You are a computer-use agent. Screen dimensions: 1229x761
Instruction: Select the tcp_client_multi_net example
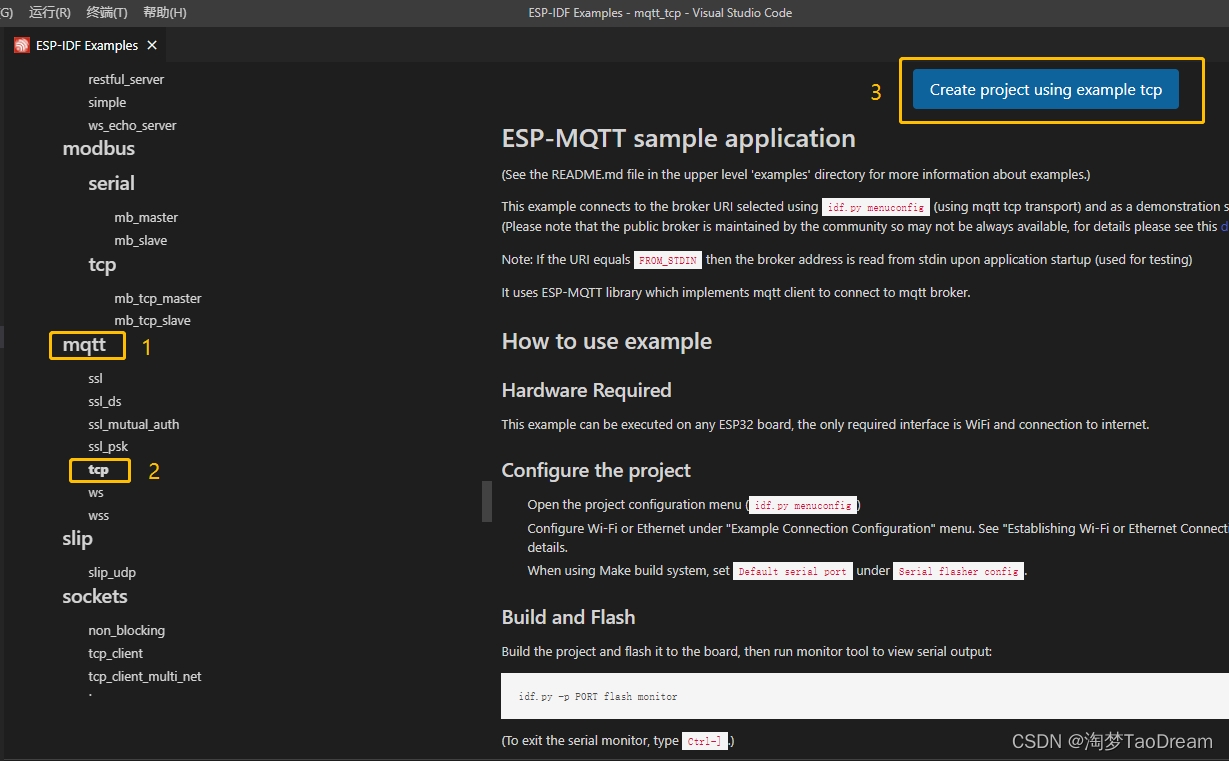tap(145, 676)
